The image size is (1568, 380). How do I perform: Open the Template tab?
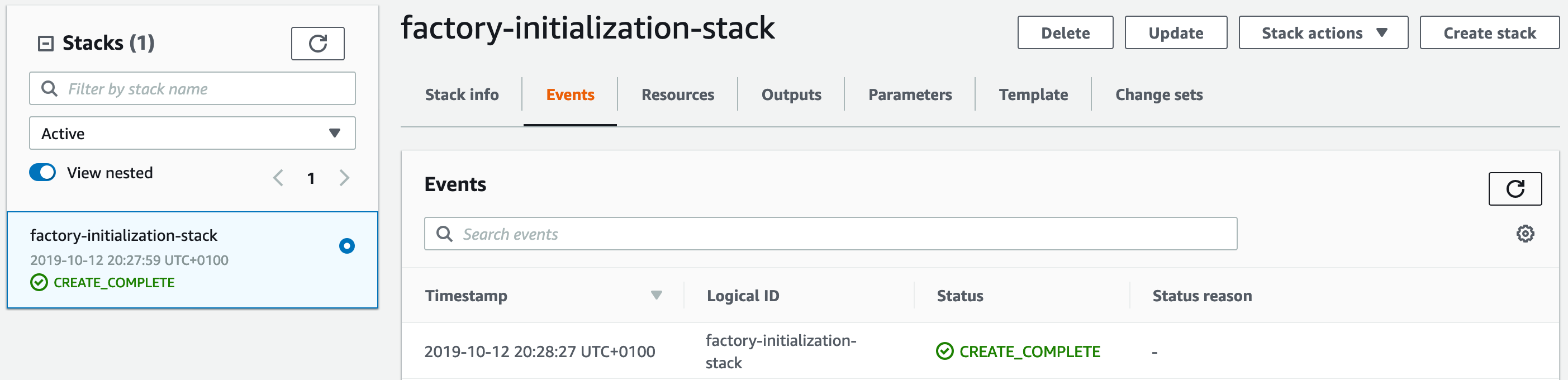point(1033,95)
